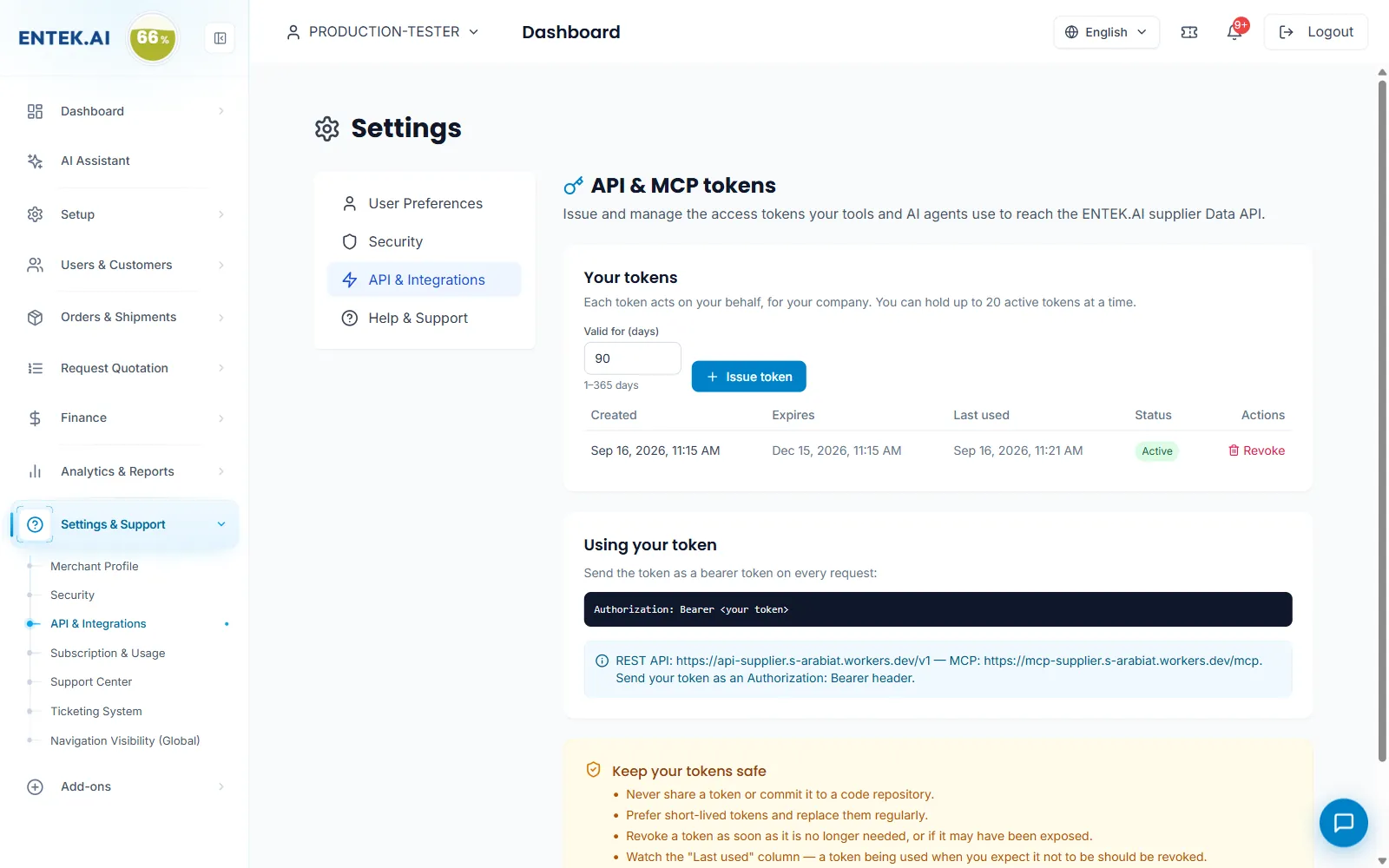
Task: Select API & Integrations settings tab
Action: click(x=424, y=279)
